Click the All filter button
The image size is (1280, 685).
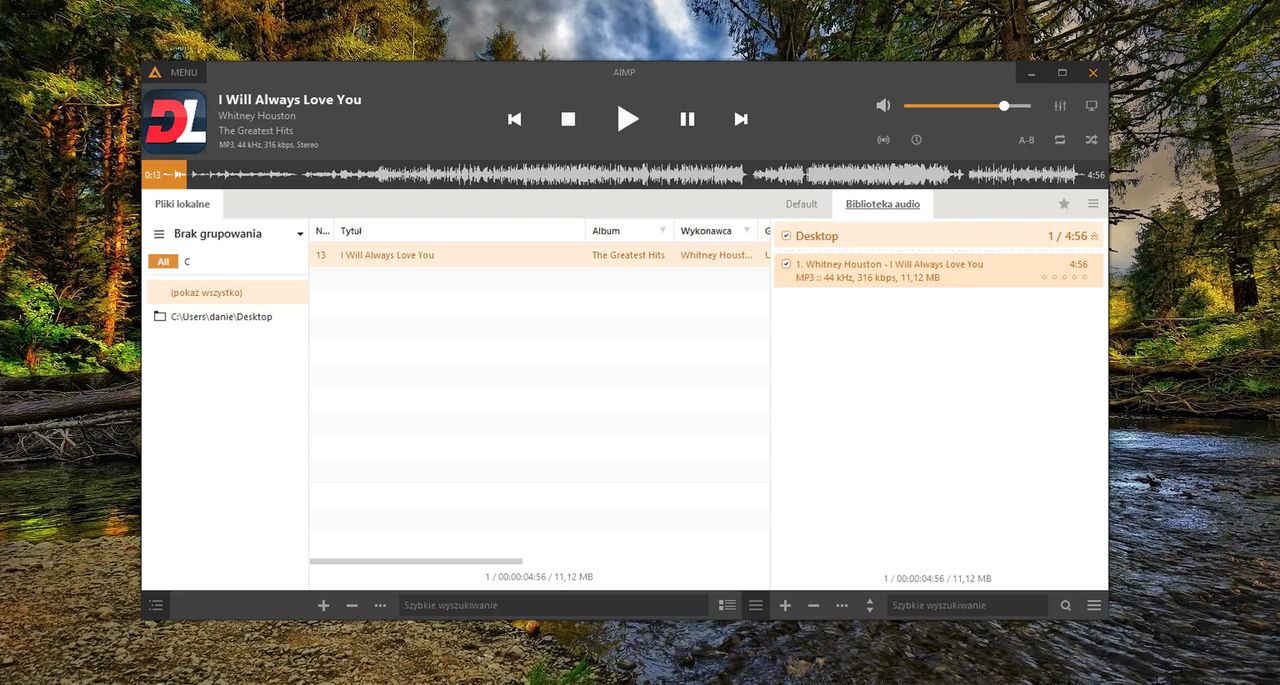point(162,262)
